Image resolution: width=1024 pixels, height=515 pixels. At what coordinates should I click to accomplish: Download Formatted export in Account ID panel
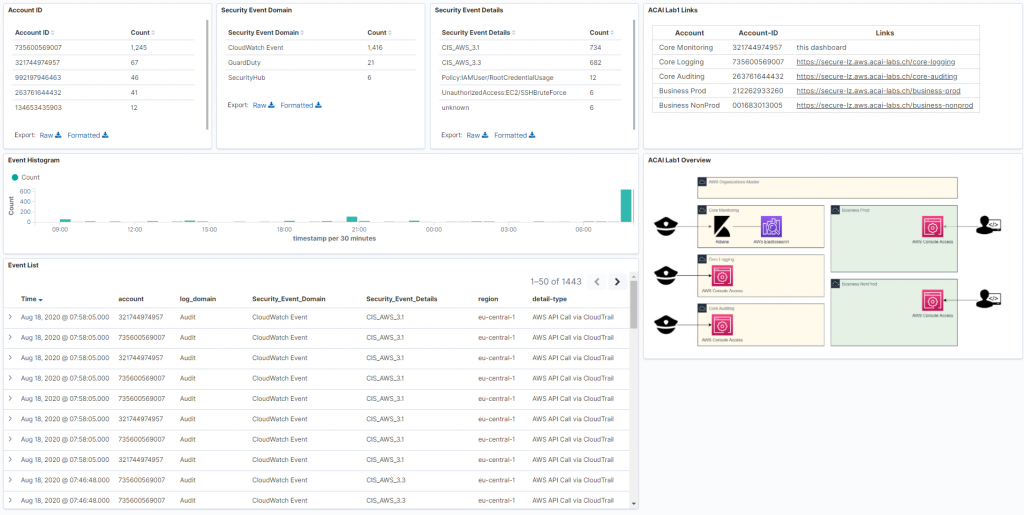pyautogui.click(x=88, y=135)
